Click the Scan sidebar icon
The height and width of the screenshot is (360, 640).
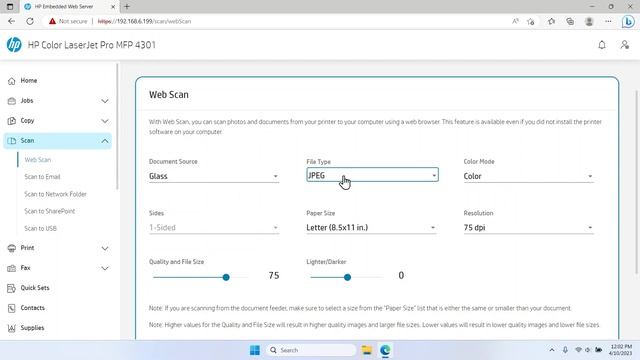(11, 141)
